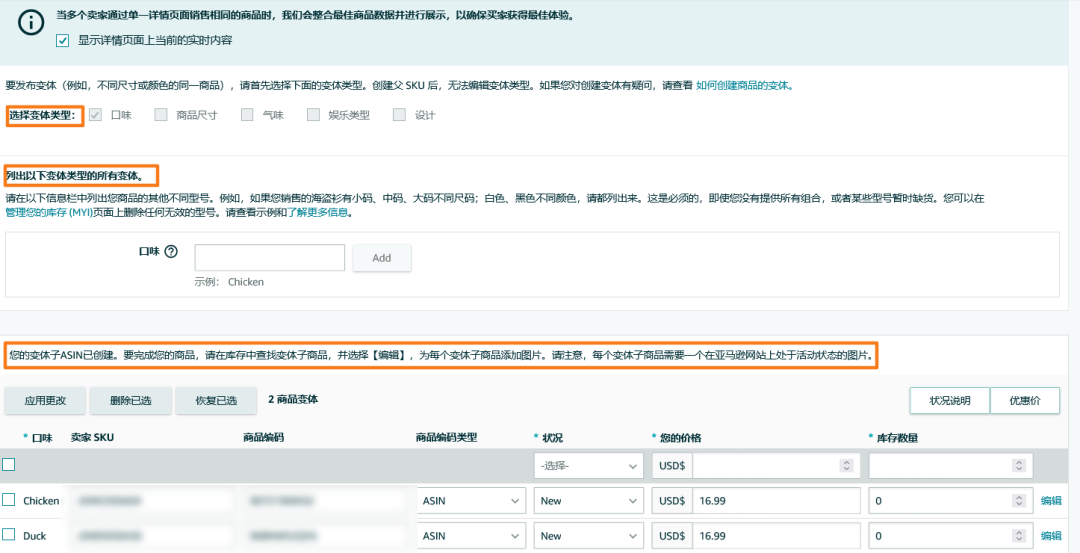
Task: Switch to the 优惠价 tab
Action: [1025, 400]
